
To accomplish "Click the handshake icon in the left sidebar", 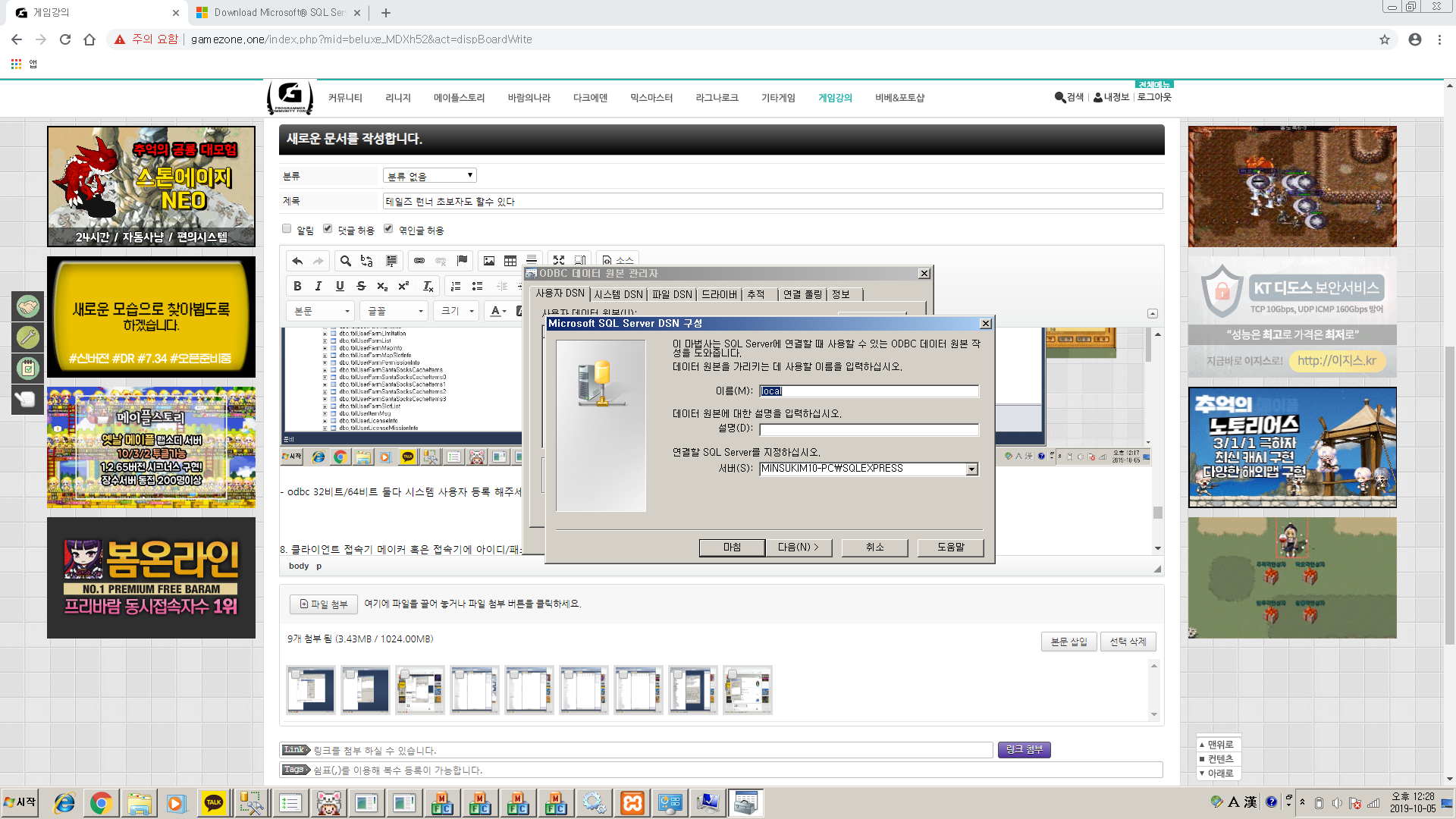I will (28, 306).
